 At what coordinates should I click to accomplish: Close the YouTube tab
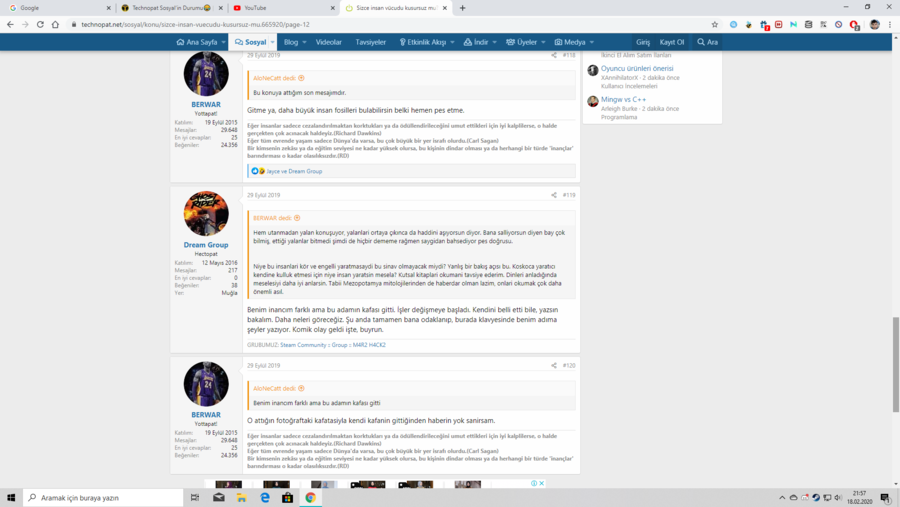[333, 8]
